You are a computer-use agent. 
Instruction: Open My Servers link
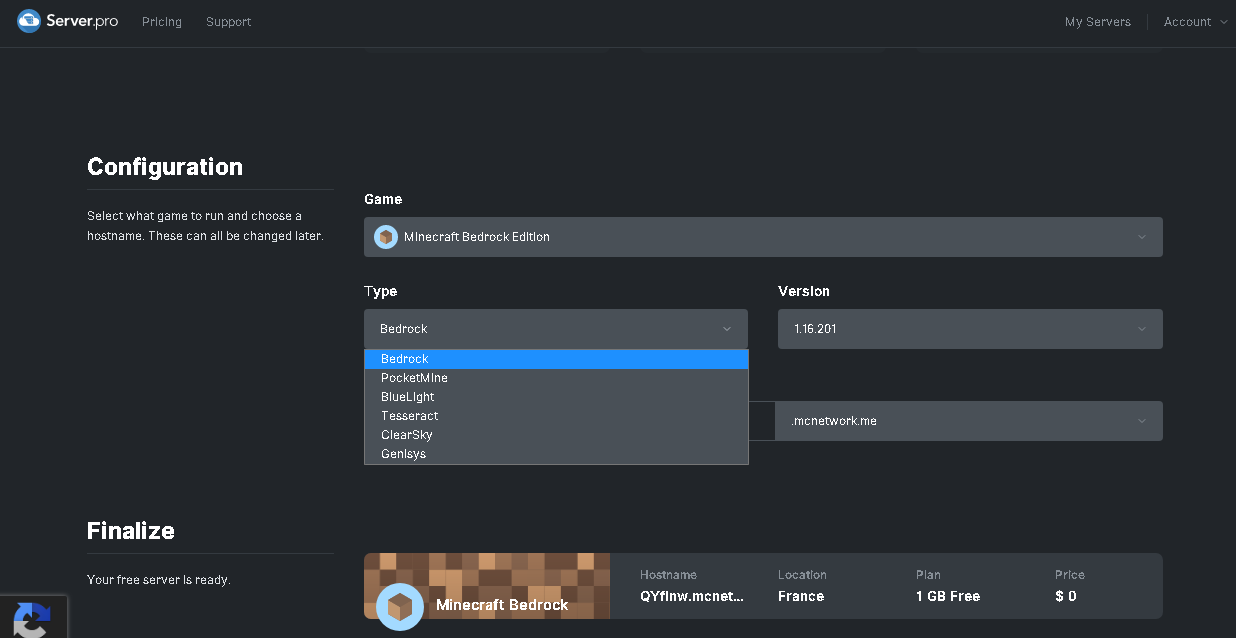pyautogui.click(x=1097, y=22)
